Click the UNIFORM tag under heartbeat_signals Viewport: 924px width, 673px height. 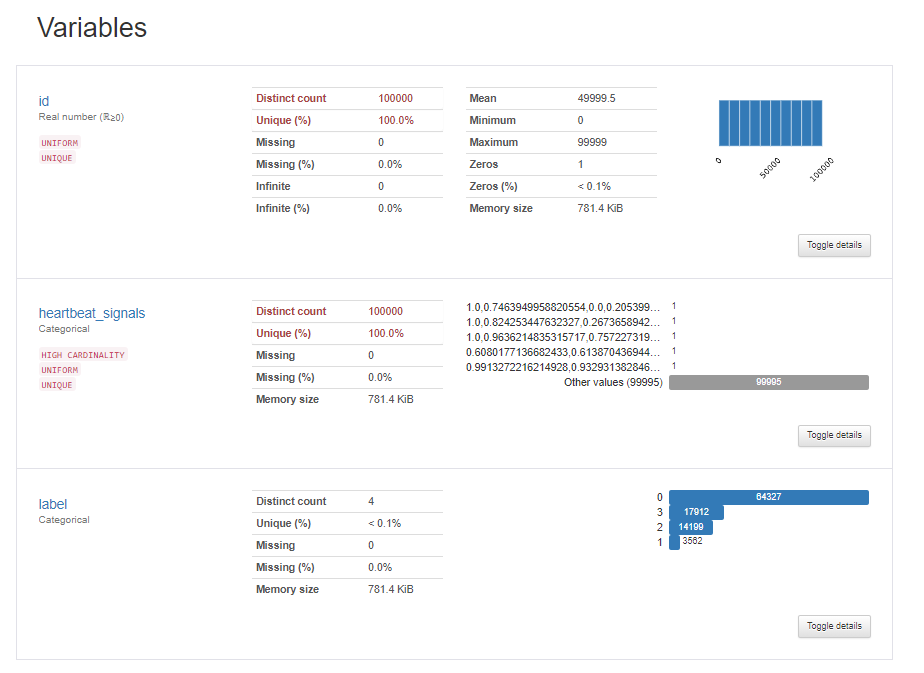coord(60,370)
